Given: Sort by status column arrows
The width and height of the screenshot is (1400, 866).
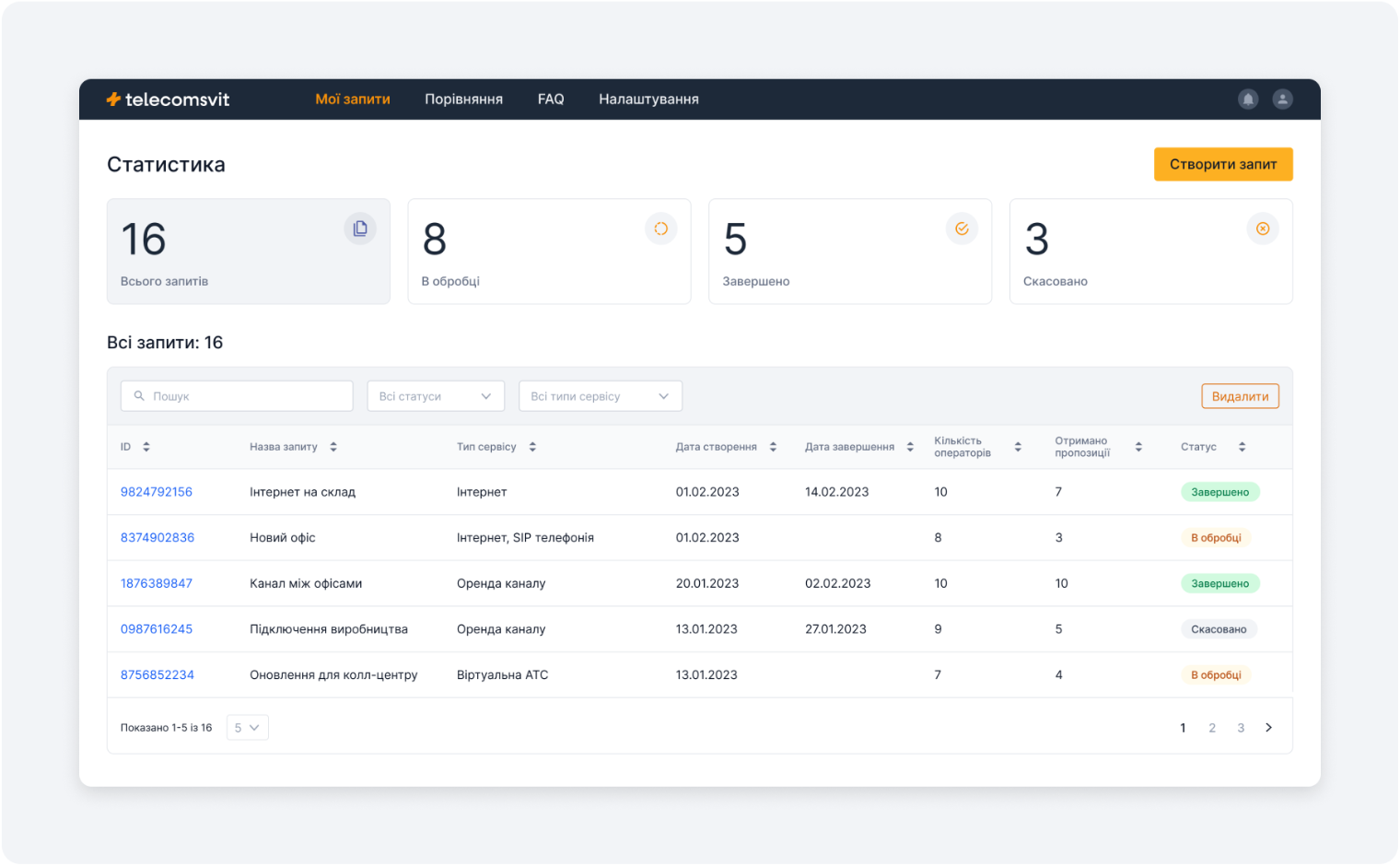Looking at the screenshot, I should pos(1242,447).
